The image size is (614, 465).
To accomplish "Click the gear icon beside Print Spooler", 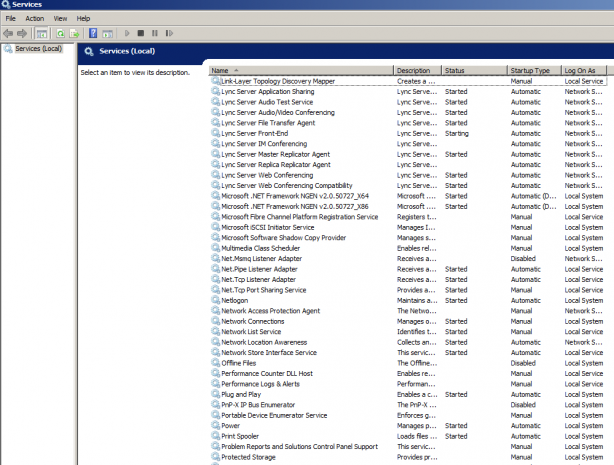I will point(215,436).
